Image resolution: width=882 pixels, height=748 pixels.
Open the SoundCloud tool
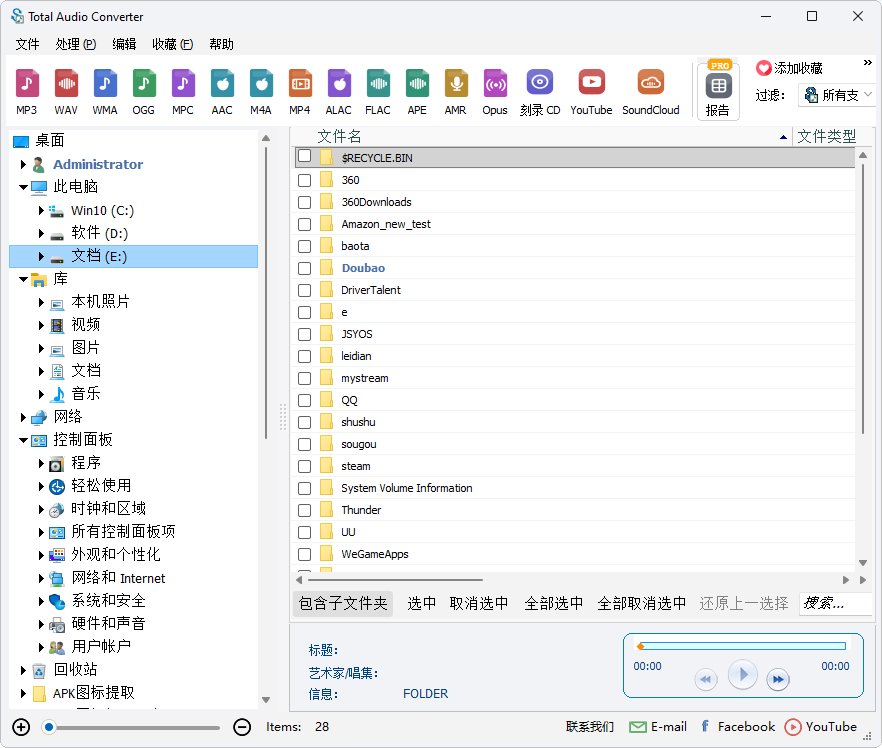[x=651, y=92]
